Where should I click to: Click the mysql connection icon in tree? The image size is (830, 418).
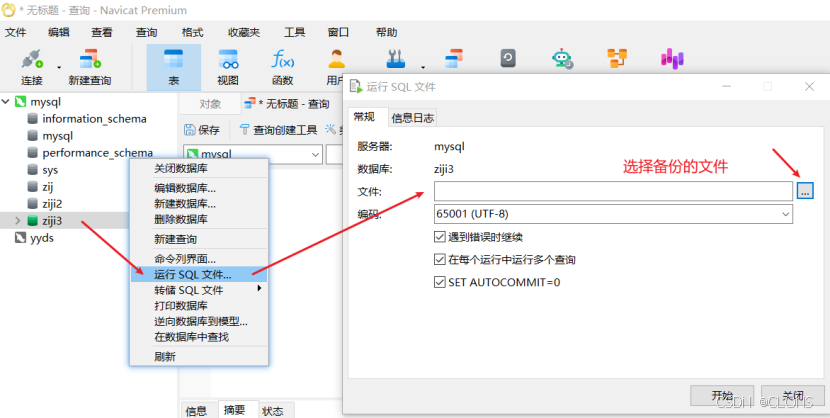tap(20, 102)
